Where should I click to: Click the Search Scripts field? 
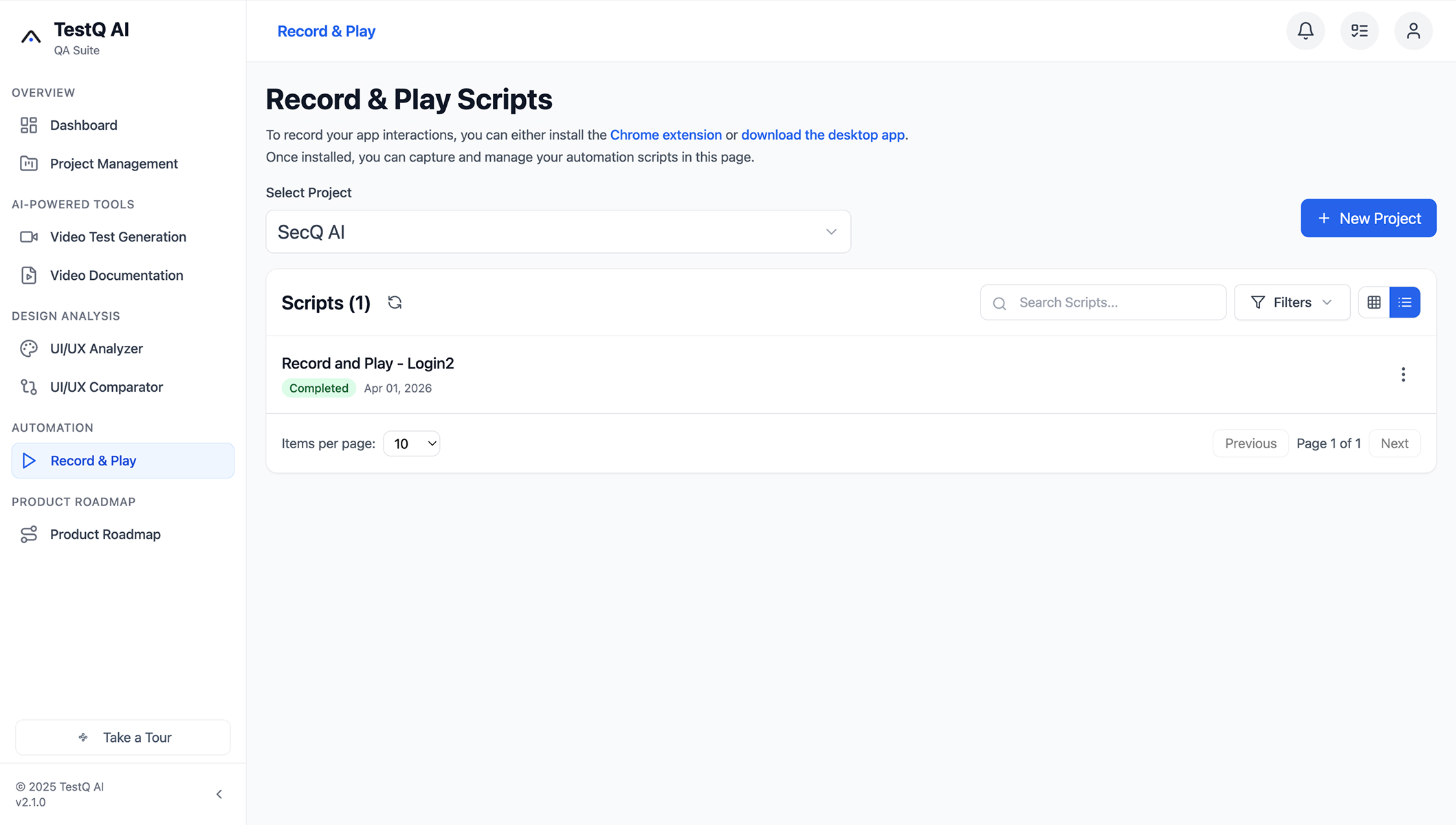(1103, 302)
